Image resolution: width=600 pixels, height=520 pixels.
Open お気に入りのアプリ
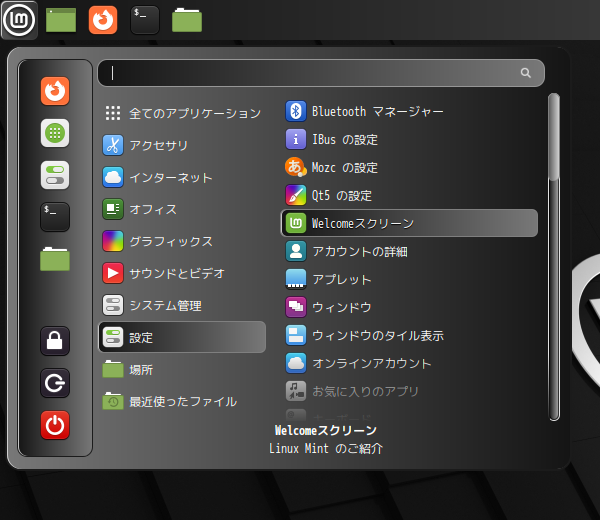tap(409, 391)
